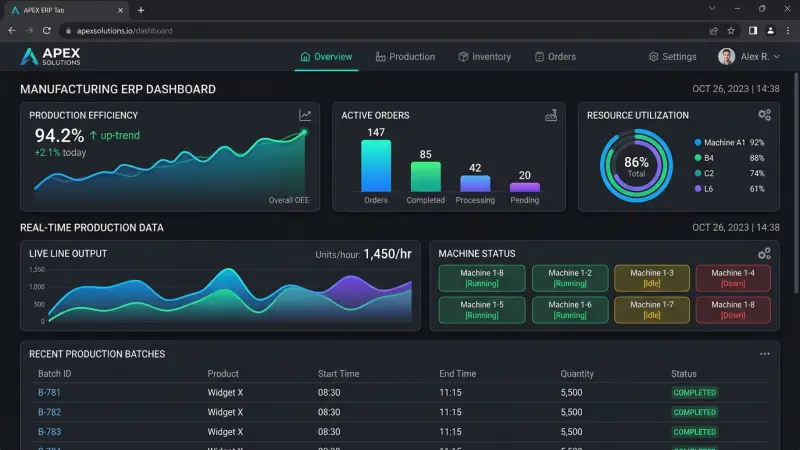This screenshot has width=800, height=450.
Task: Click the Quantity column header
Action: point(577,373)
